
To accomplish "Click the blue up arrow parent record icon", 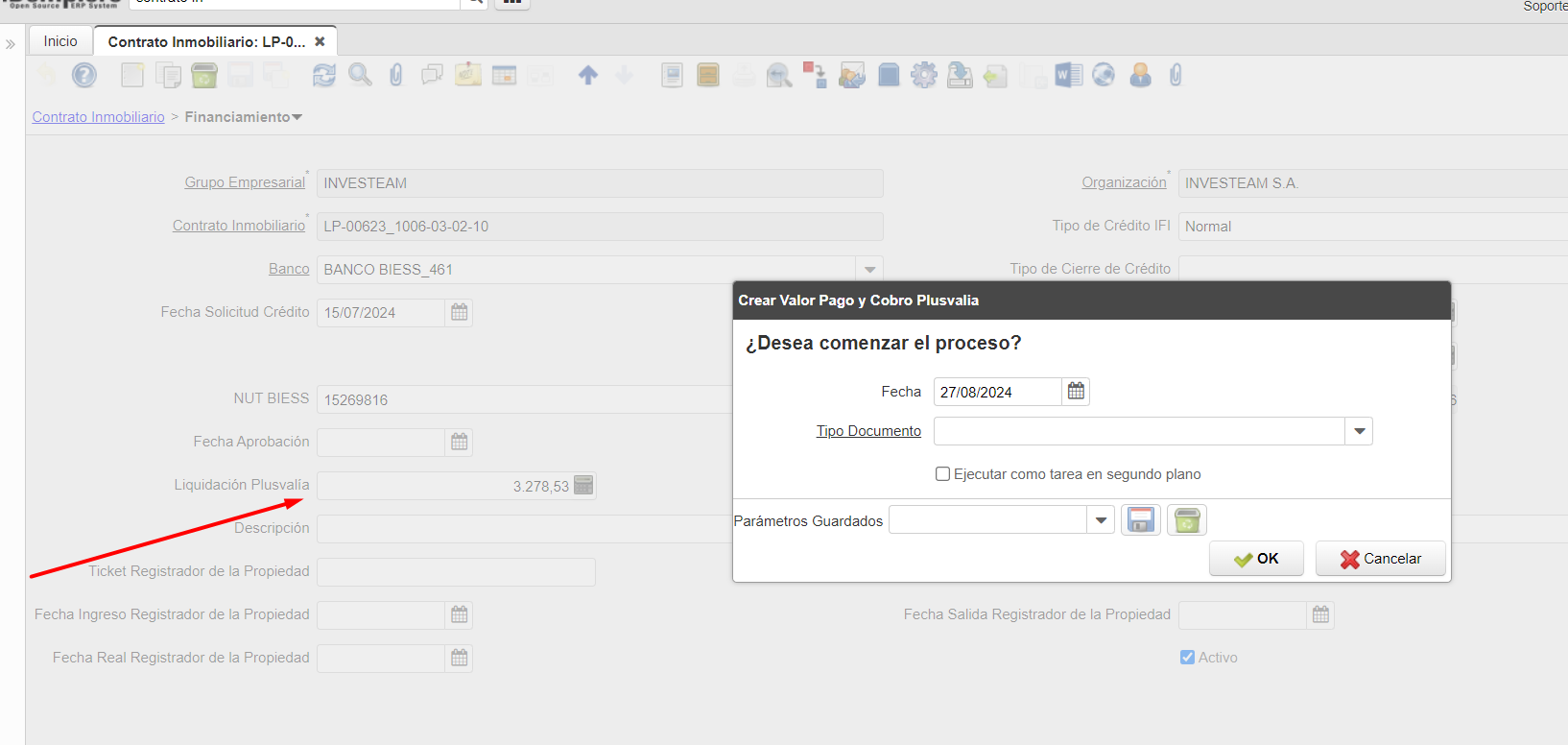I will [588, 75].
